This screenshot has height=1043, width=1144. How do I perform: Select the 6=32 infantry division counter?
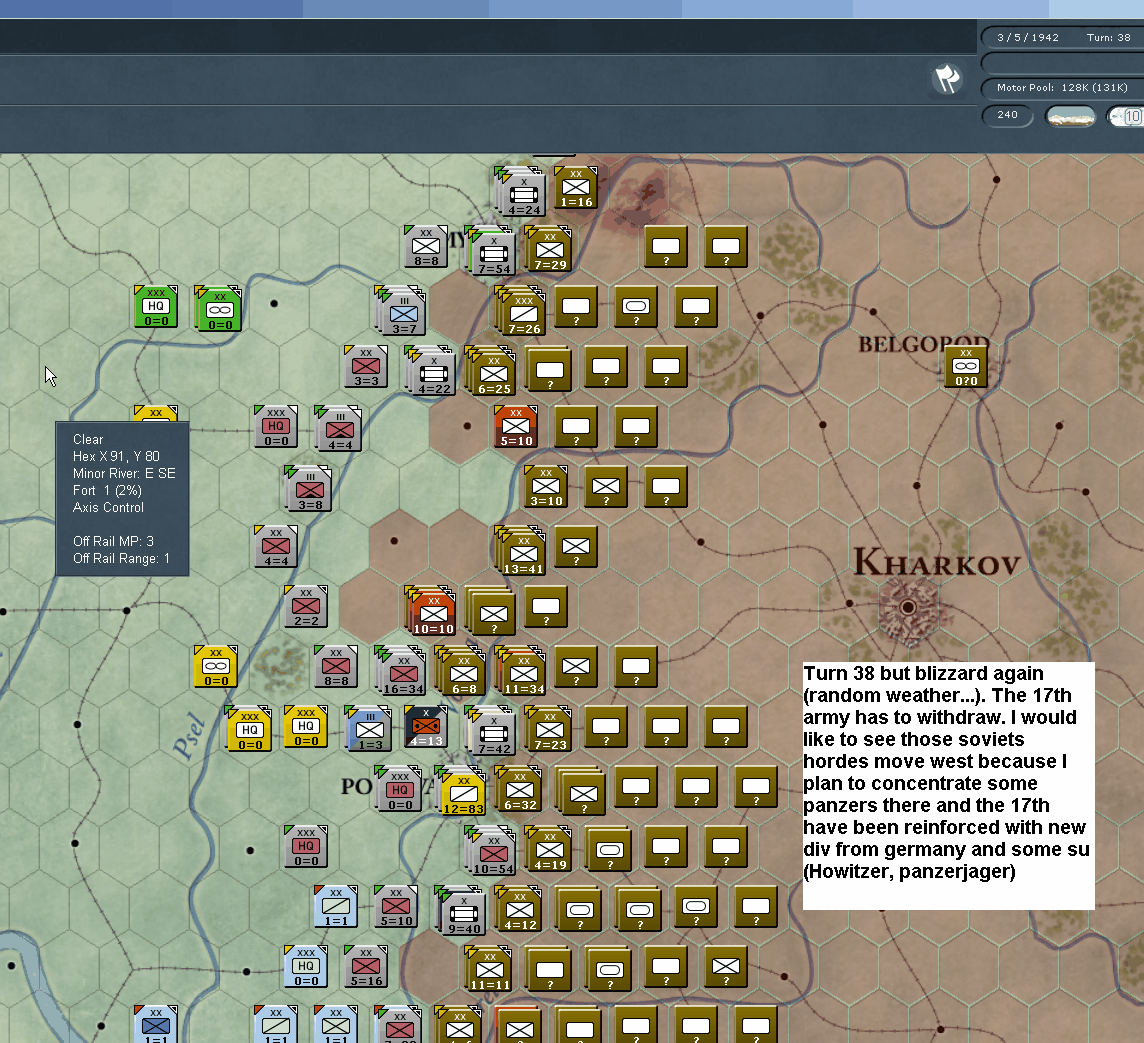pos(518,787)
